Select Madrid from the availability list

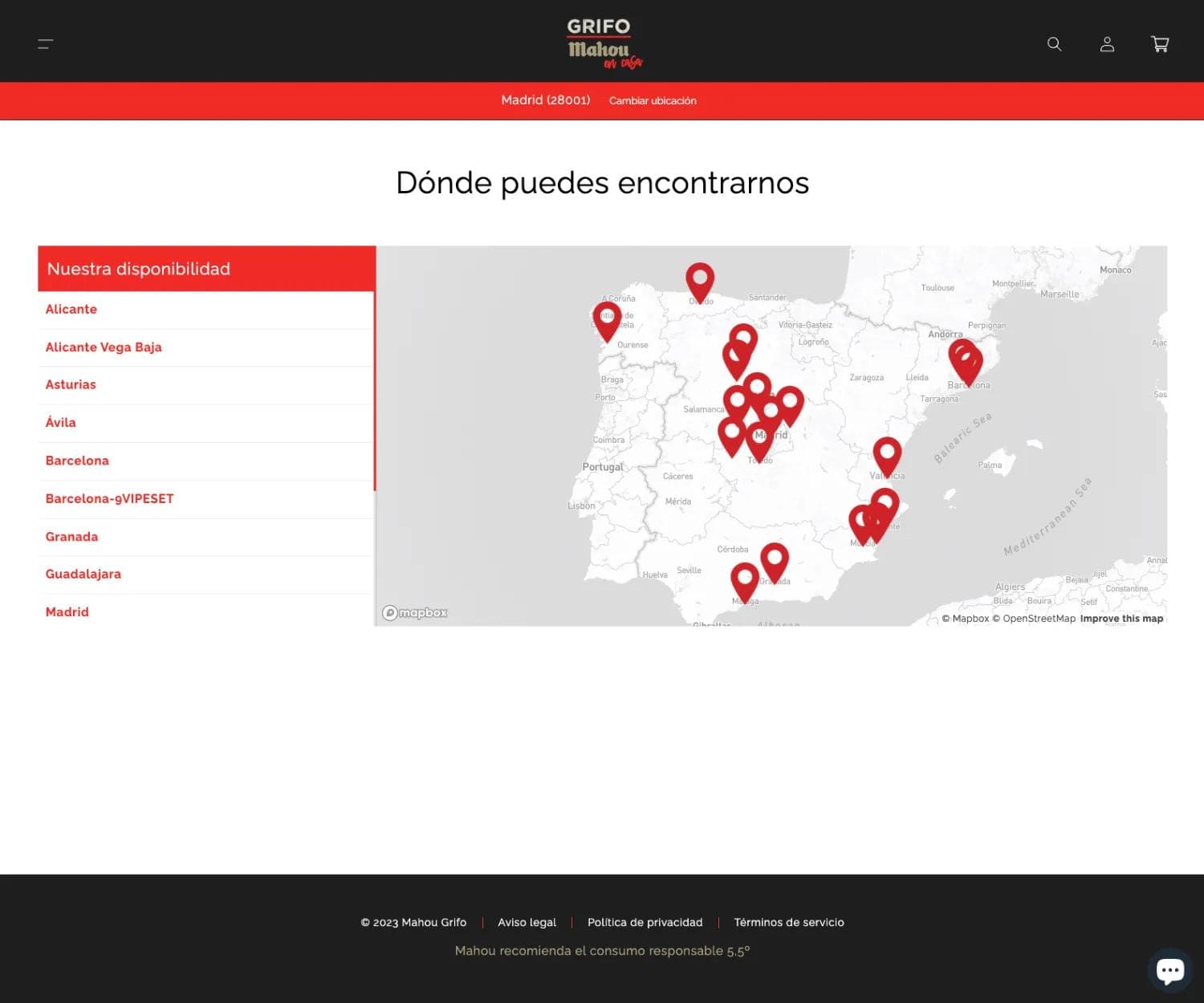point(67,611)
